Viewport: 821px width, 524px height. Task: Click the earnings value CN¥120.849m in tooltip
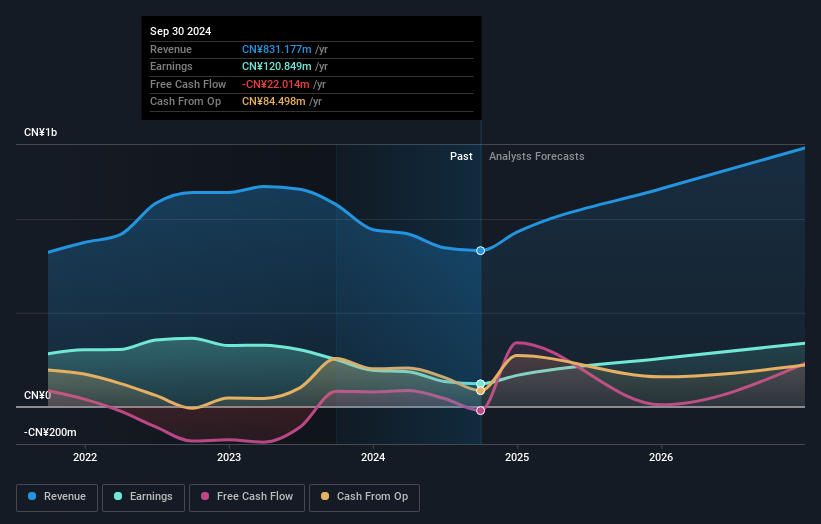[276, 66]
